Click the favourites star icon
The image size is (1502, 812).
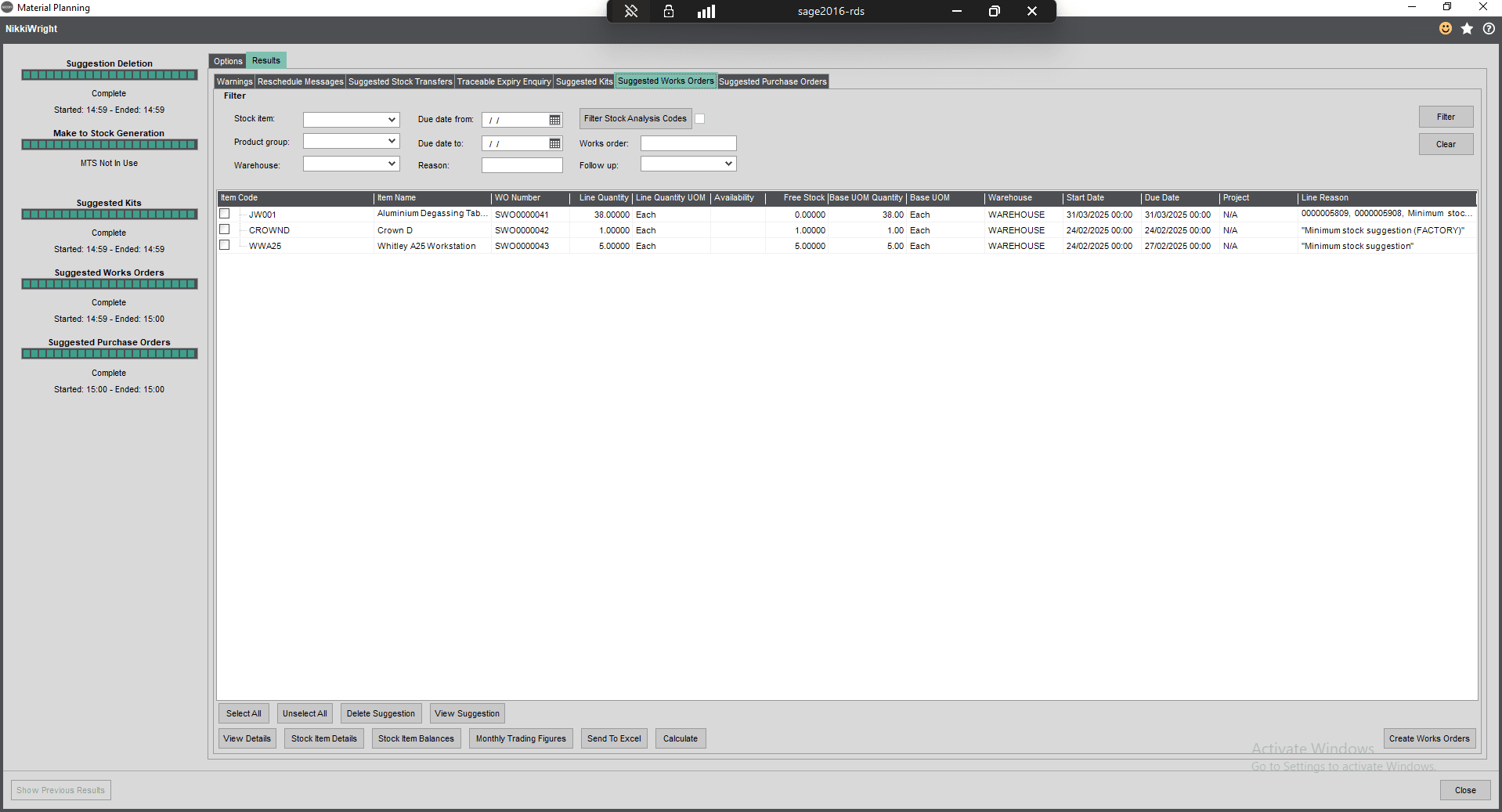point(1467,28)
